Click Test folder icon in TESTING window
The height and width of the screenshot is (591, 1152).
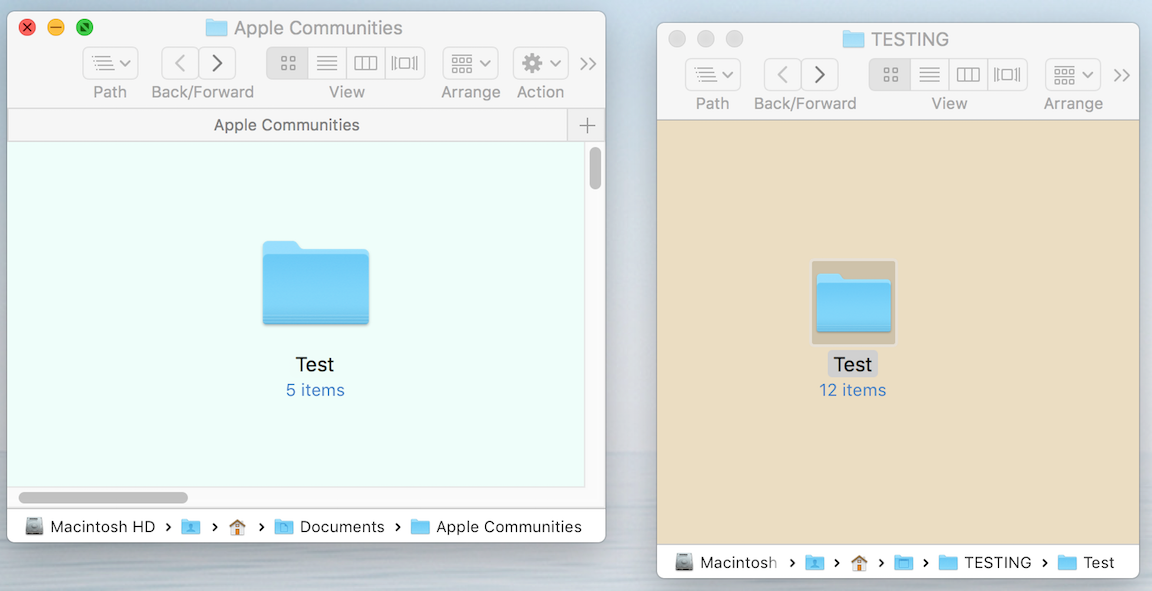[853, 302]
